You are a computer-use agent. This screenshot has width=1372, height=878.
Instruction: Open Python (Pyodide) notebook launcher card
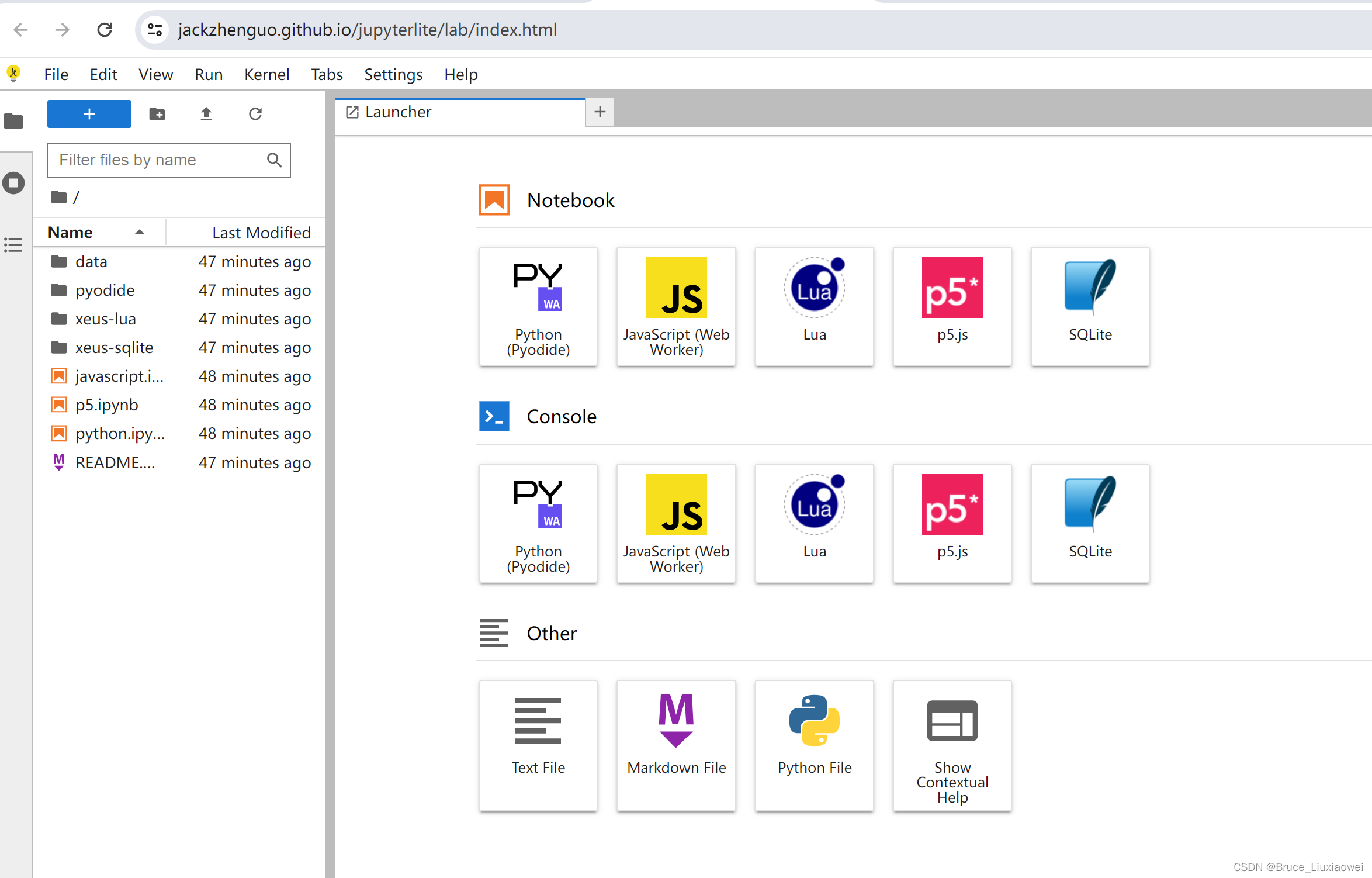[538, 307]
